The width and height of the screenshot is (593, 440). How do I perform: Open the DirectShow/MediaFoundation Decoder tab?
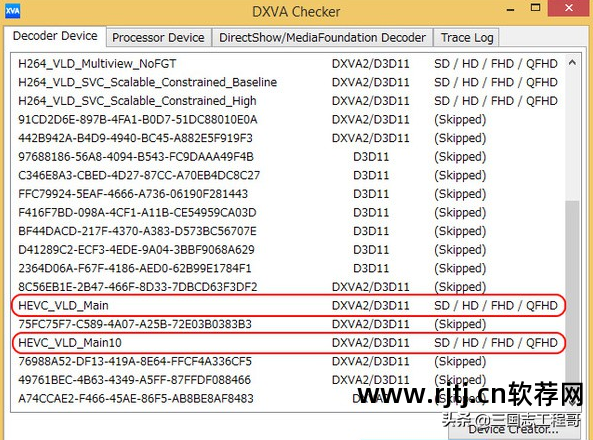point(322,37)
